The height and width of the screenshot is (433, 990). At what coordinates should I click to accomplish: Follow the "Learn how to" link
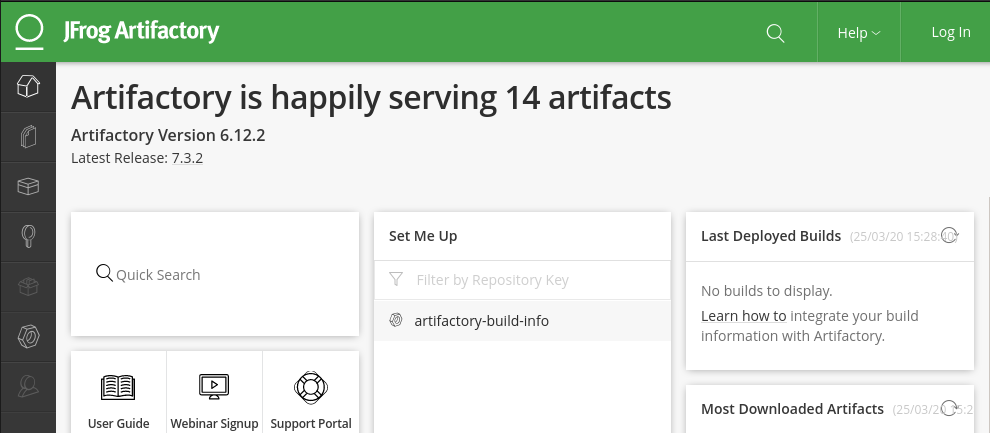(x=744, y=316)
